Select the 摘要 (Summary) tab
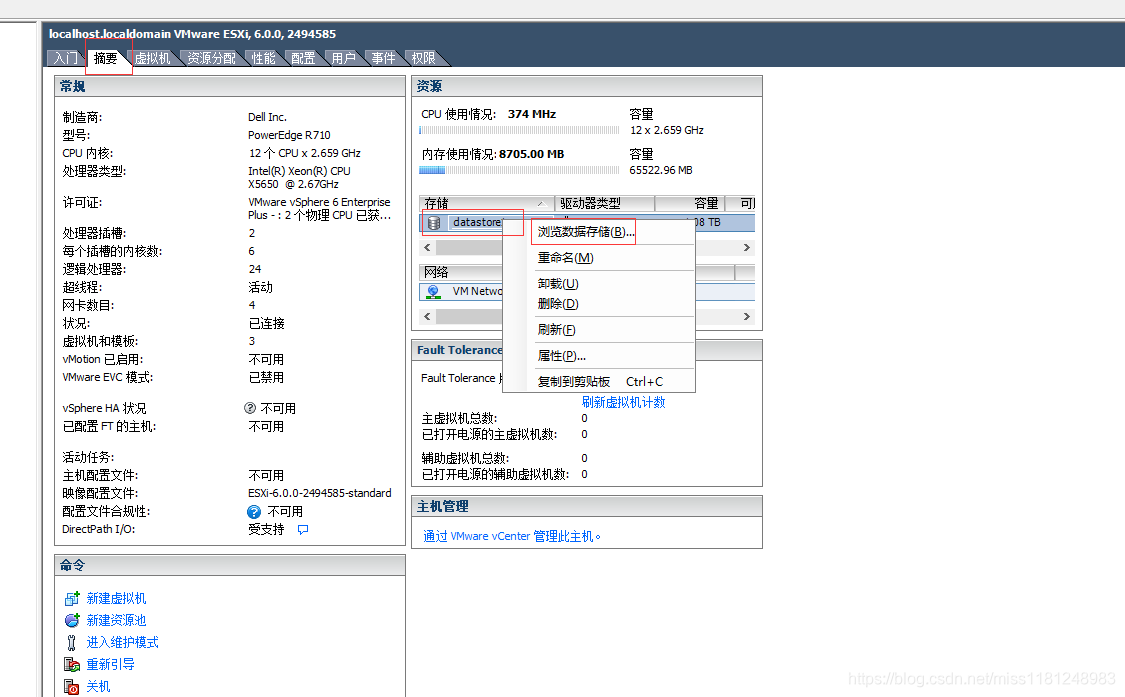 coord(105,58)
